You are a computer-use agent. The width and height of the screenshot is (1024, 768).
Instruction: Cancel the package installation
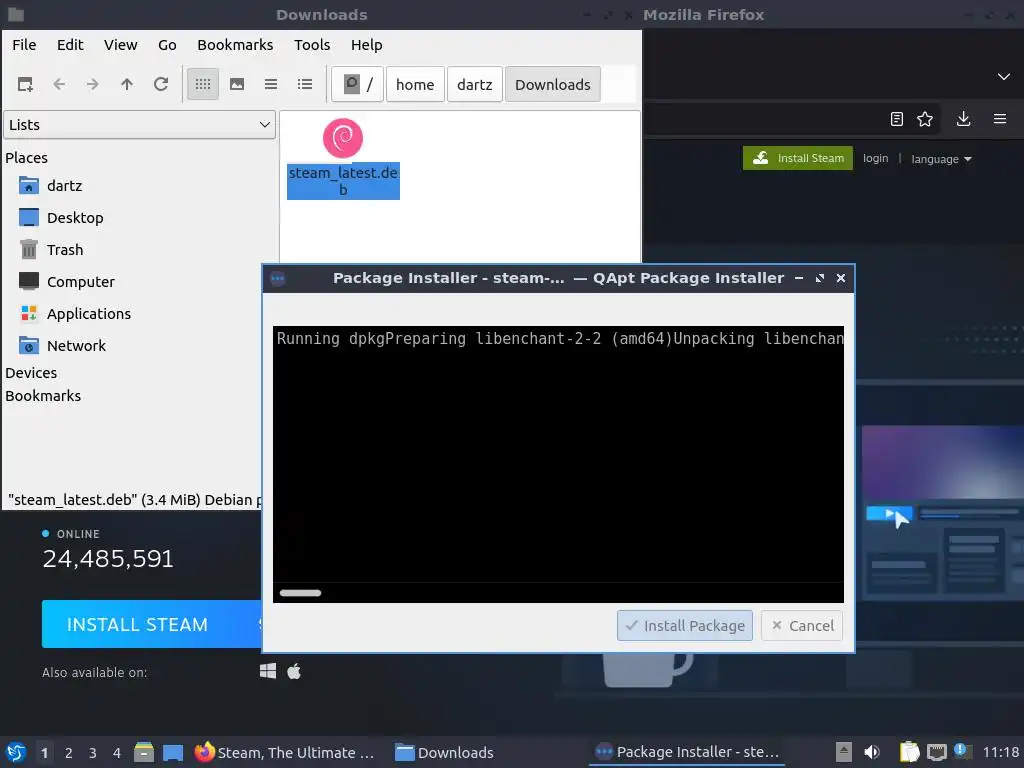802,626
